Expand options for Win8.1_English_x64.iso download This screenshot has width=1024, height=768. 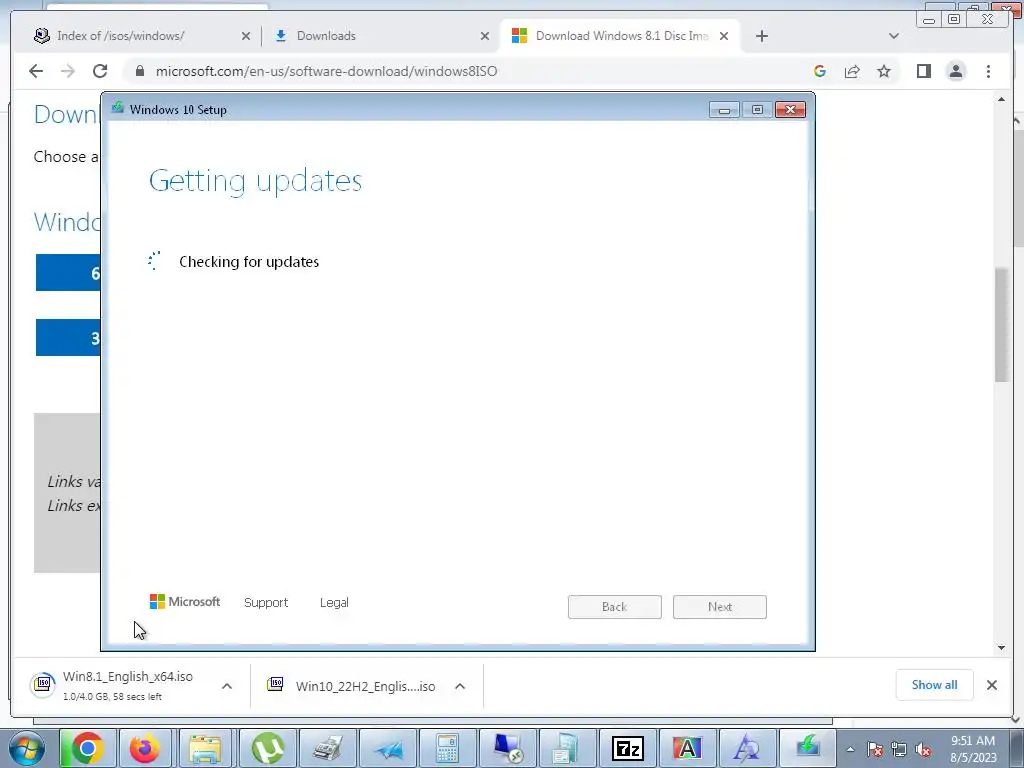pos(227,686)
